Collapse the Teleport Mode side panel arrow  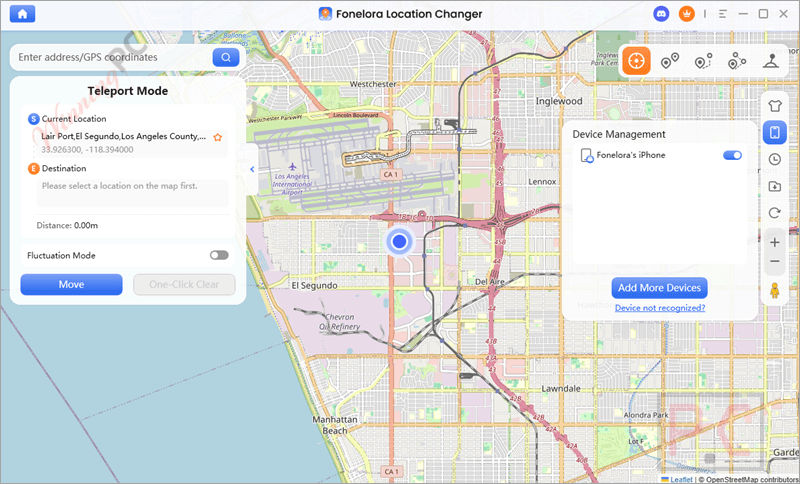click(252, 169)
